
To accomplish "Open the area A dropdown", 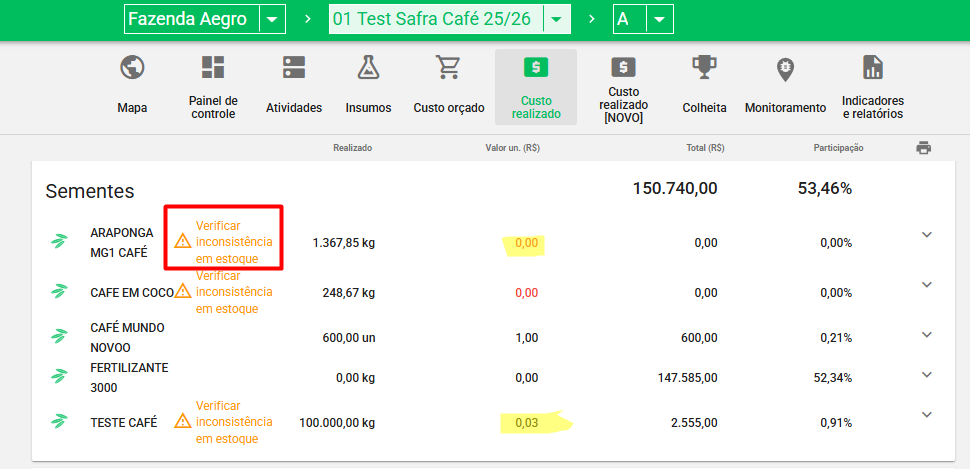I will click(659, 20).
